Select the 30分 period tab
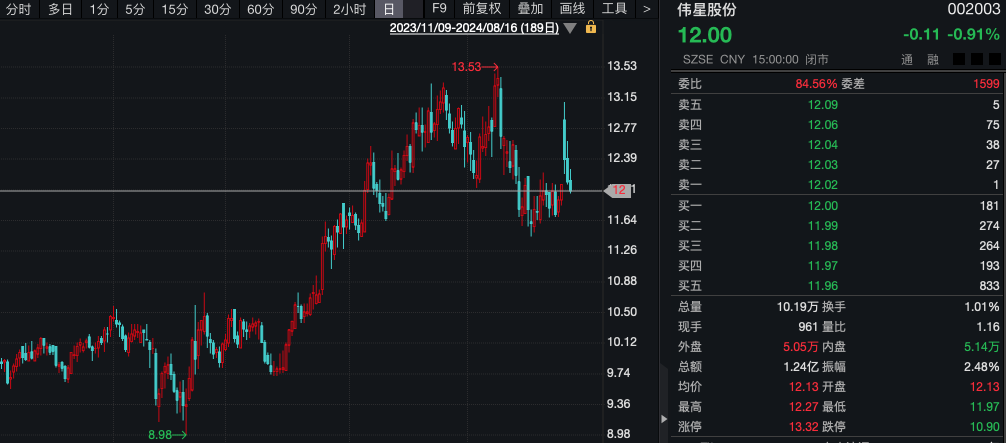Viewport: 1006px width, 443px height. pos(217,9)
